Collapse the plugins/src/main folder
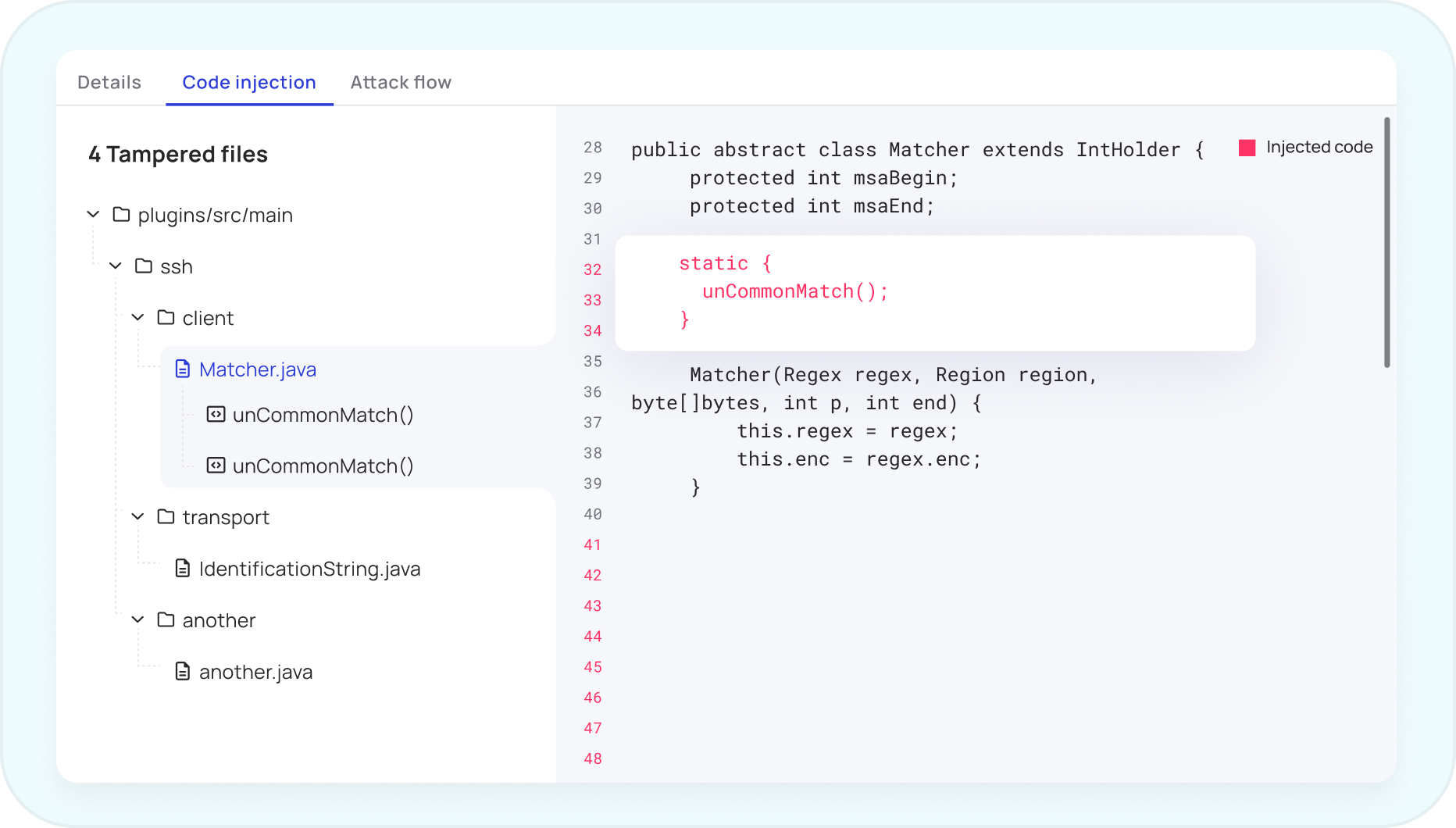The width and height of the screenshot is (1456, 828). (93, 215)
